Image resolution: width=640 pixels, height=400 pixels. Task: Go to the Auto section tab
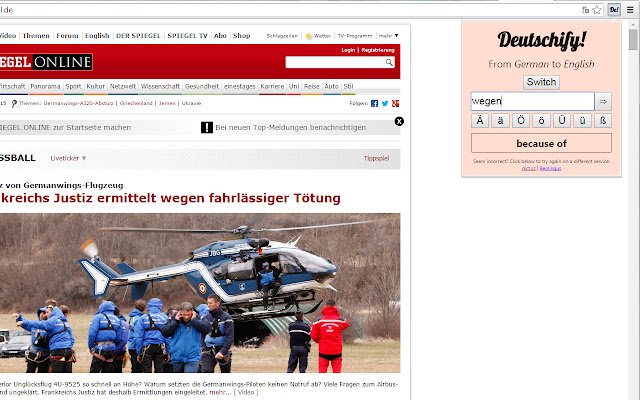[331, 86]
